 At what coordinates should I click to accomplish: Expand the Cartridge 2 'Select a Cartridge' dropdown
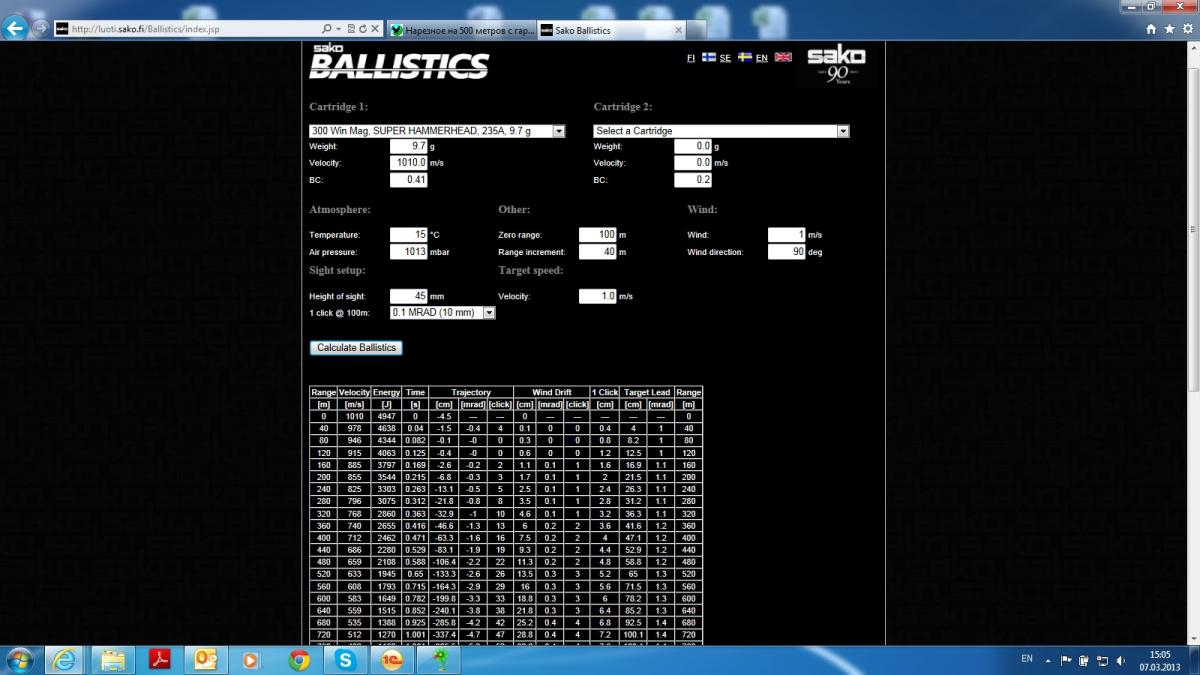tap(843, 131)
